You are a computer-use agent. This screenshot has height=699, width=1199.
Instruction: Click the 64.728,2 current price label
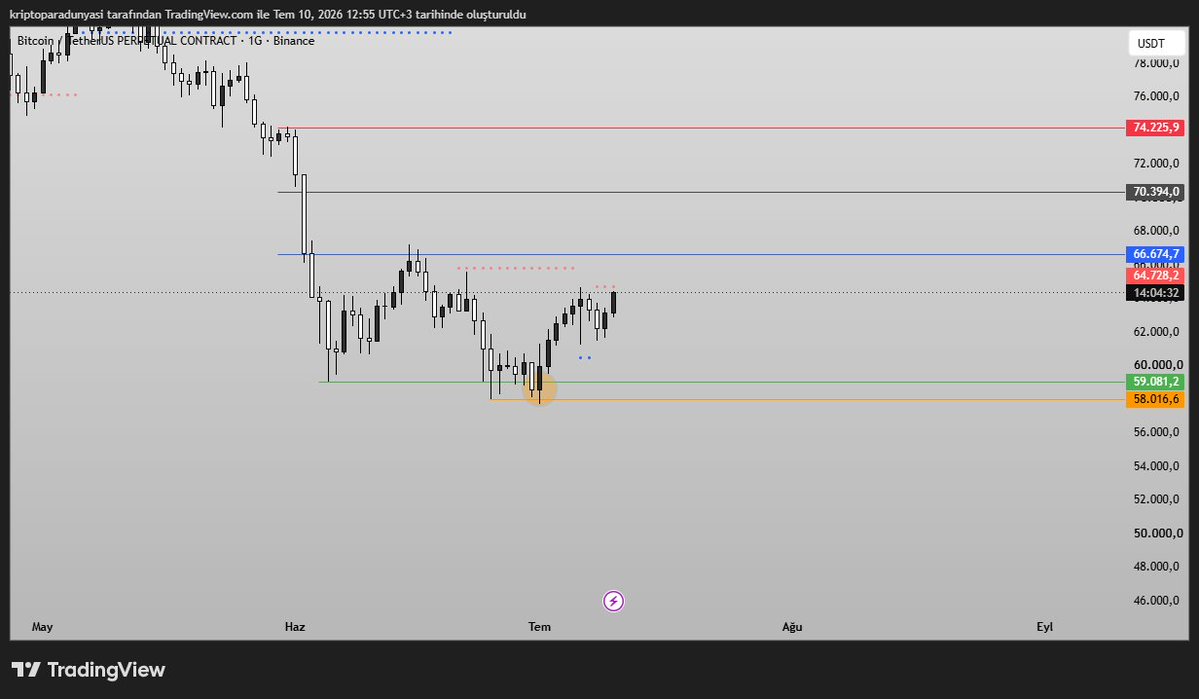point(1155,275)
